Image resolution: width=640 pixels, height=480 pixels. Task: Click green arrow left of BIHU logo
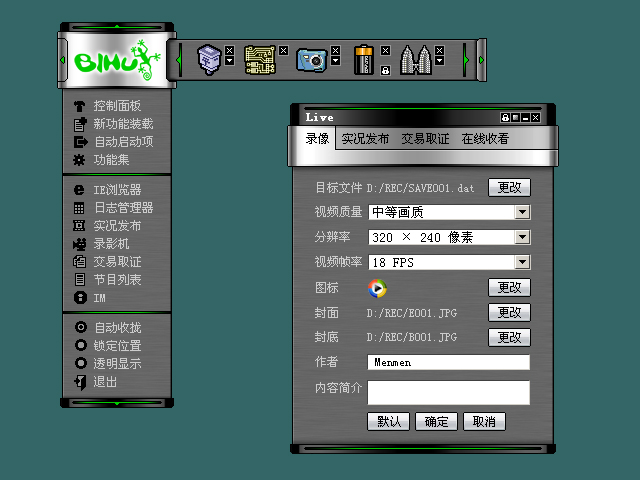click(62, 60)
